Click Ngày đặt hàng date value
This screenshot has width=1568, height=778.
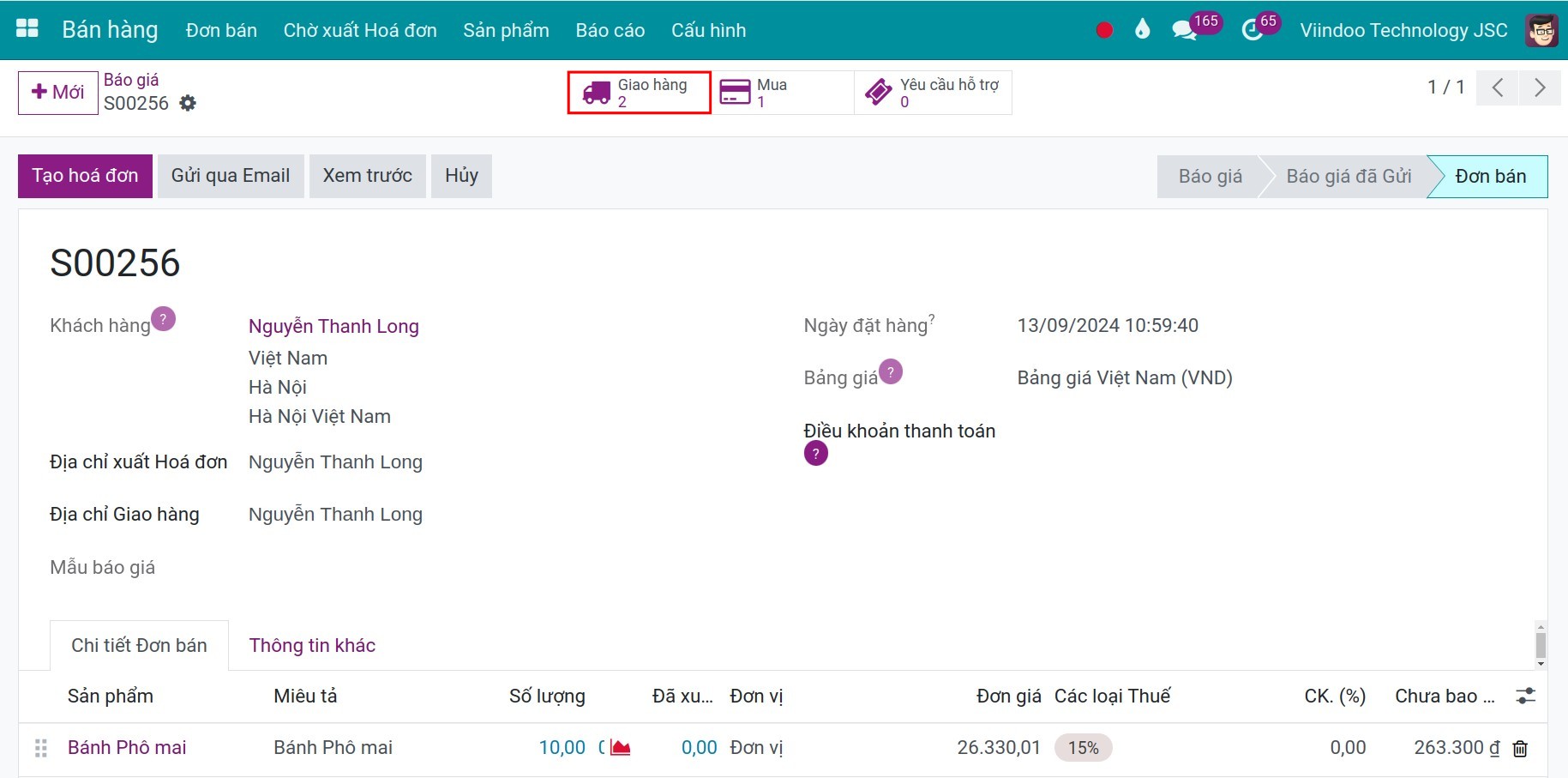point(1108,326)
